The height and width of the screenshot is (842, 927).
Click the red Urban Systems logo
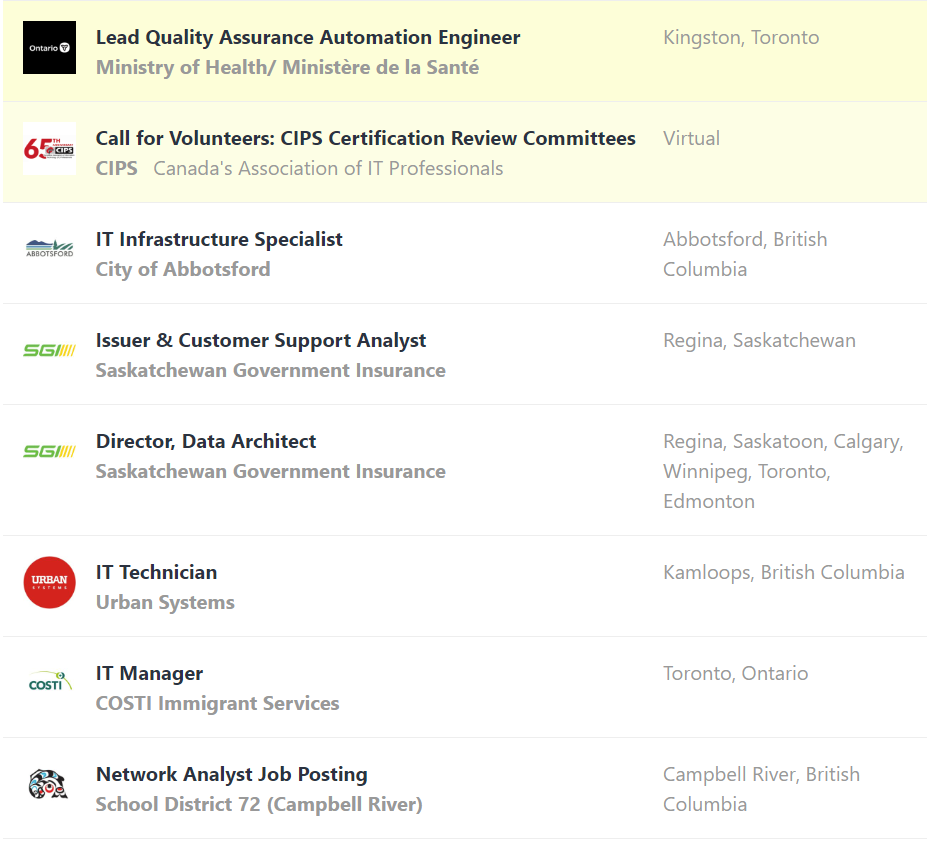tap(49, 582)
